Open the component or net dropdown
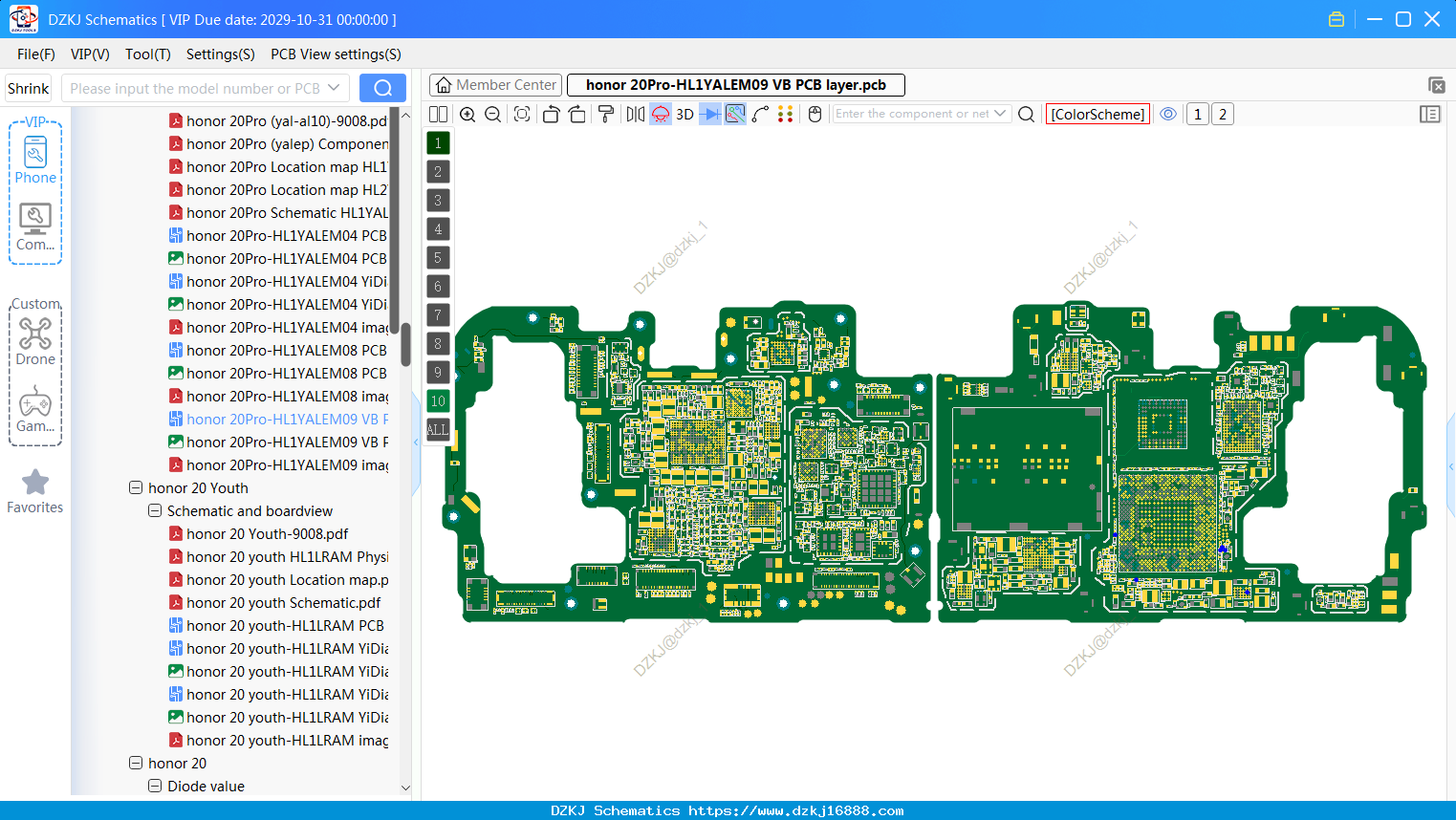1456x820 pixels. (1000, 114)
